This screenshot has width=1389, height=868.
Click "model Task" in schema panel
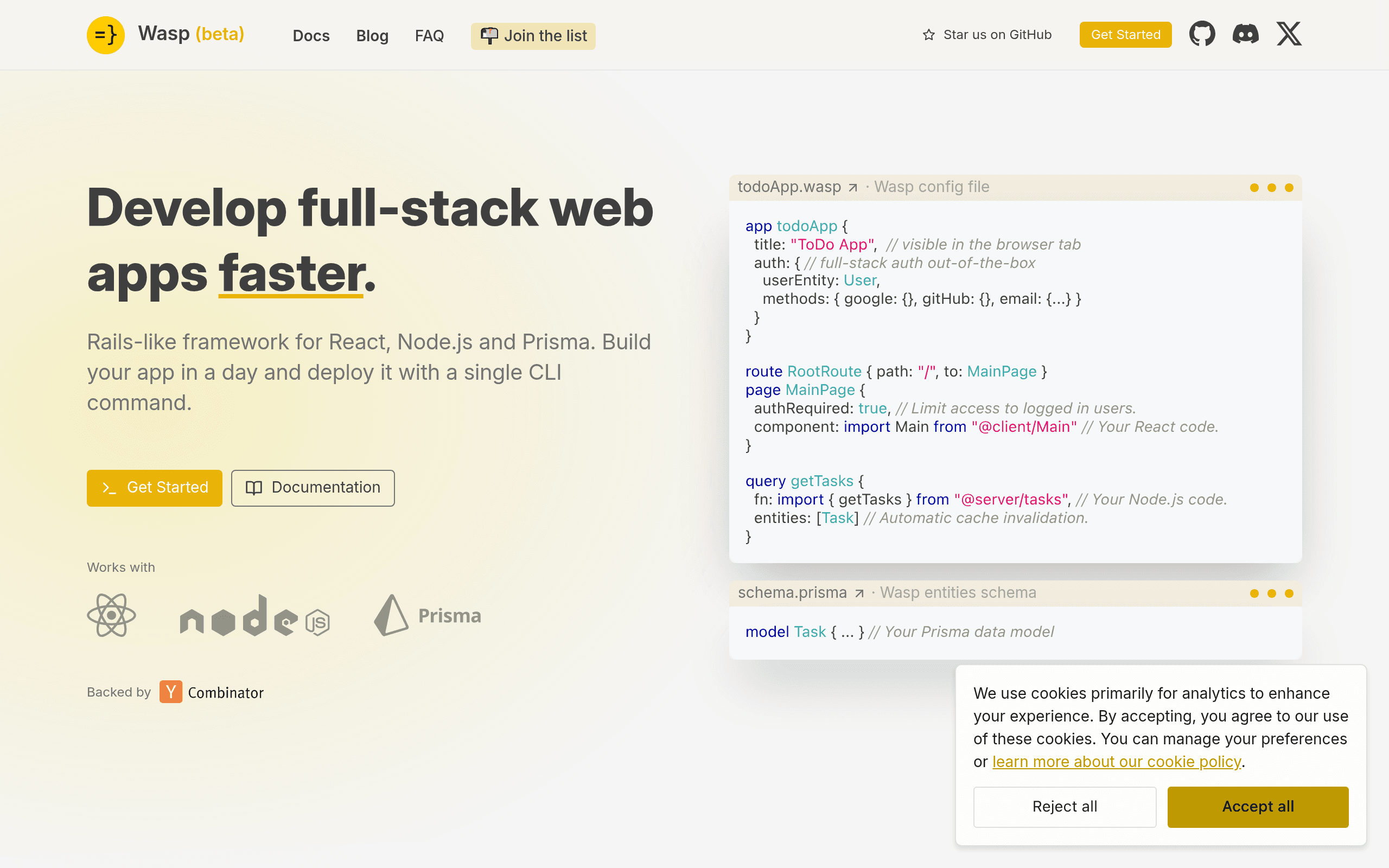(785, 632)
